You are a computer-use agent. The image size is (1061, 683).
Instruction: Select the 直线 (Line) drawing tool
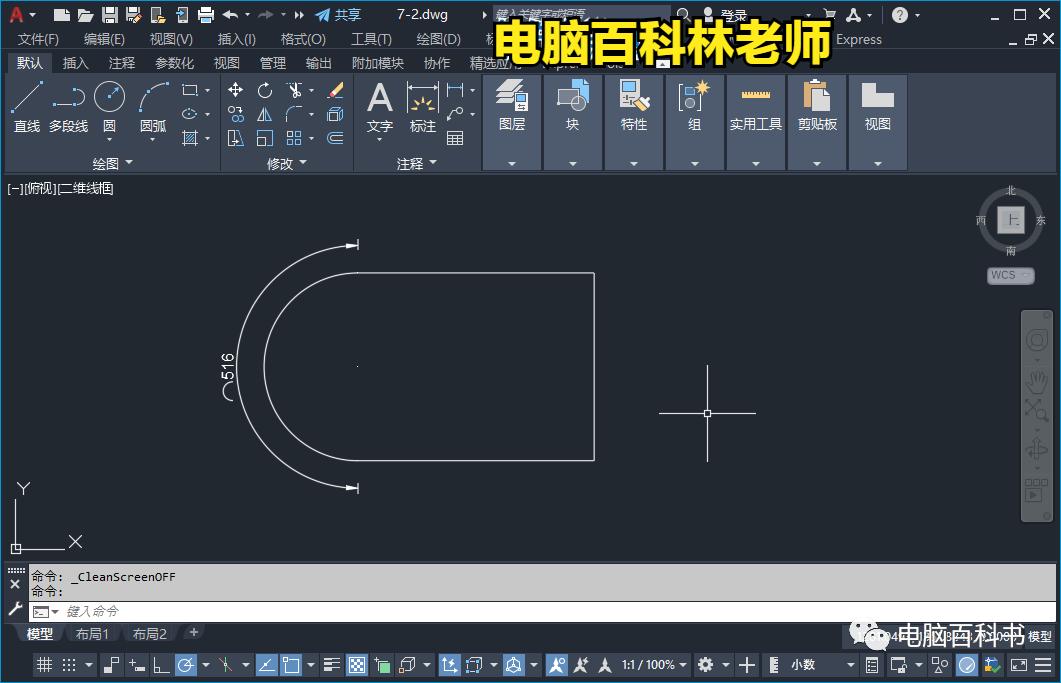pyautogui.click(x=27, y=97)
